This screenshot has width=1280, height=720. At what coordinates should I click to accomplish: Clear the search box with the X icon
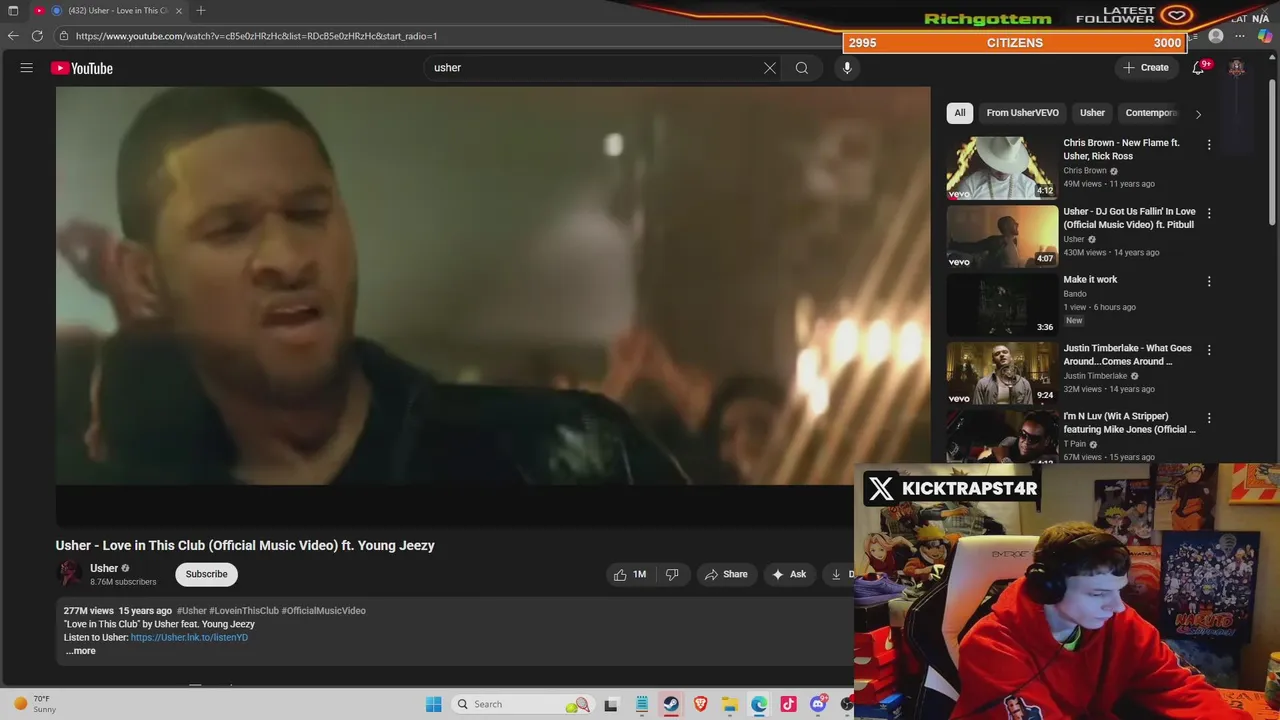coord(770,68)
